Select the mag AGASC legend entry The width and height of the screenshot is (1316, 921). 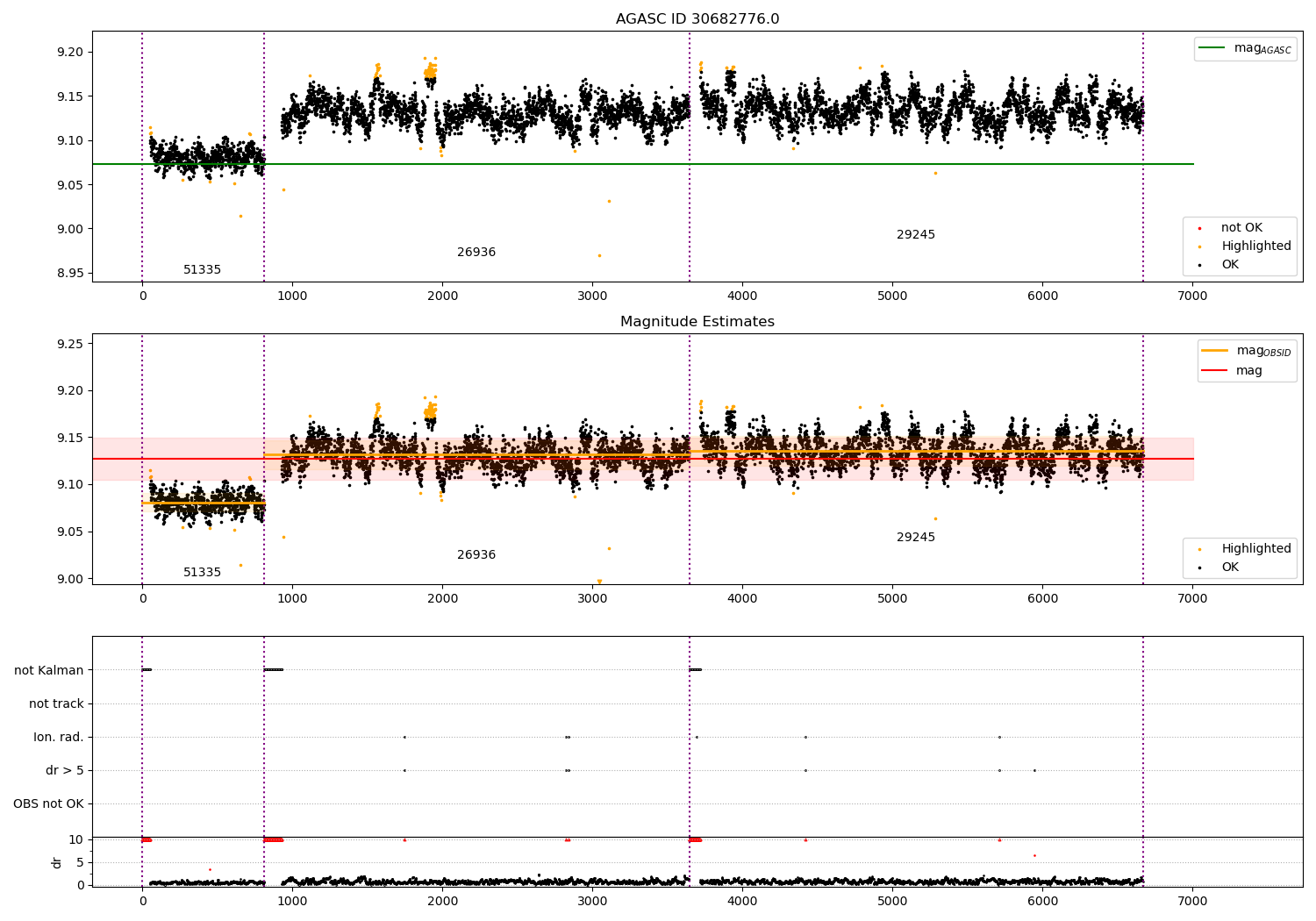1245,48
